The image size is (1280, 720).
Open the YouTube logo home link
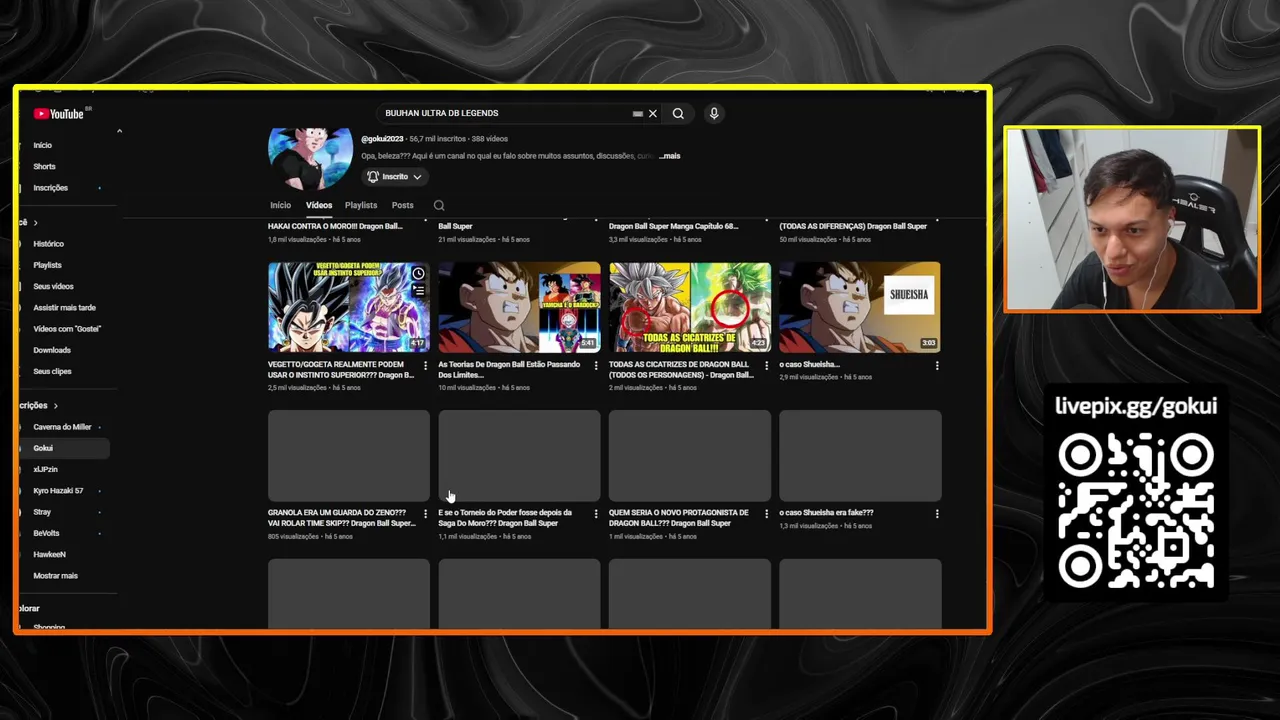tap(59, 114)
